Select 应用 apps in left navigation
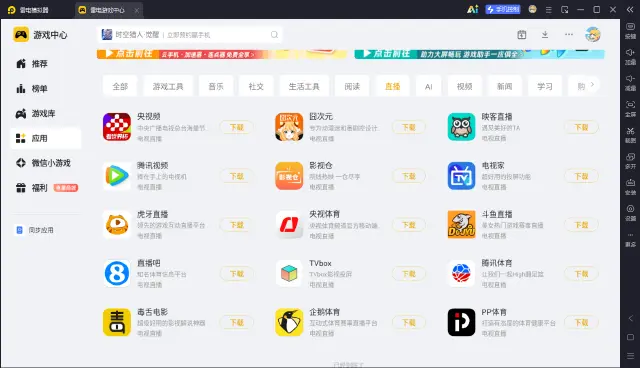The width and height of the screenshot is (640, 368). tap(46, 138)
